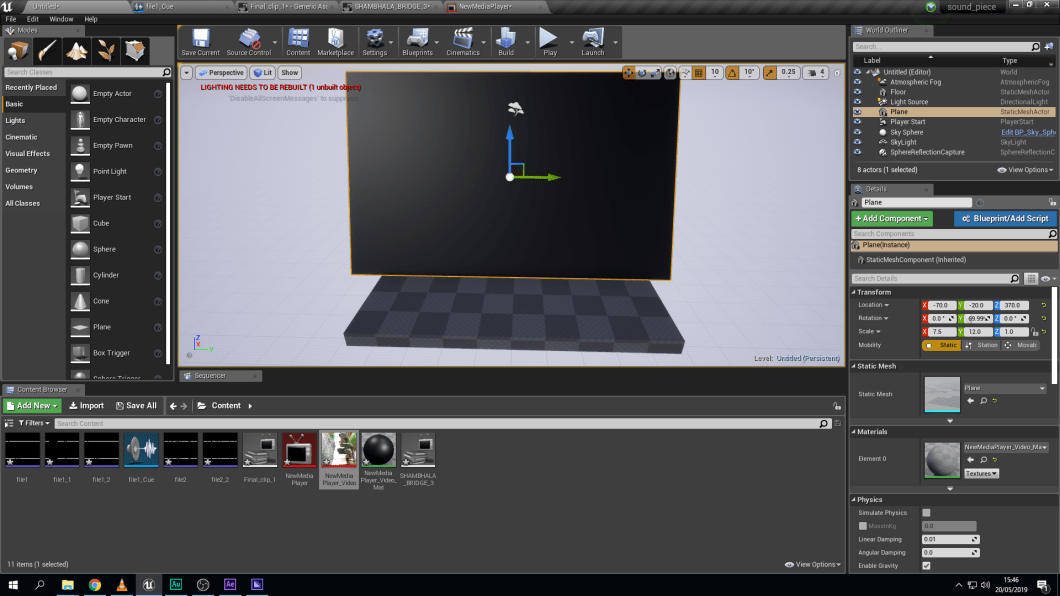Open the File menu
The height and width of the screenshot is (596, 1060).
coord(11,19)
